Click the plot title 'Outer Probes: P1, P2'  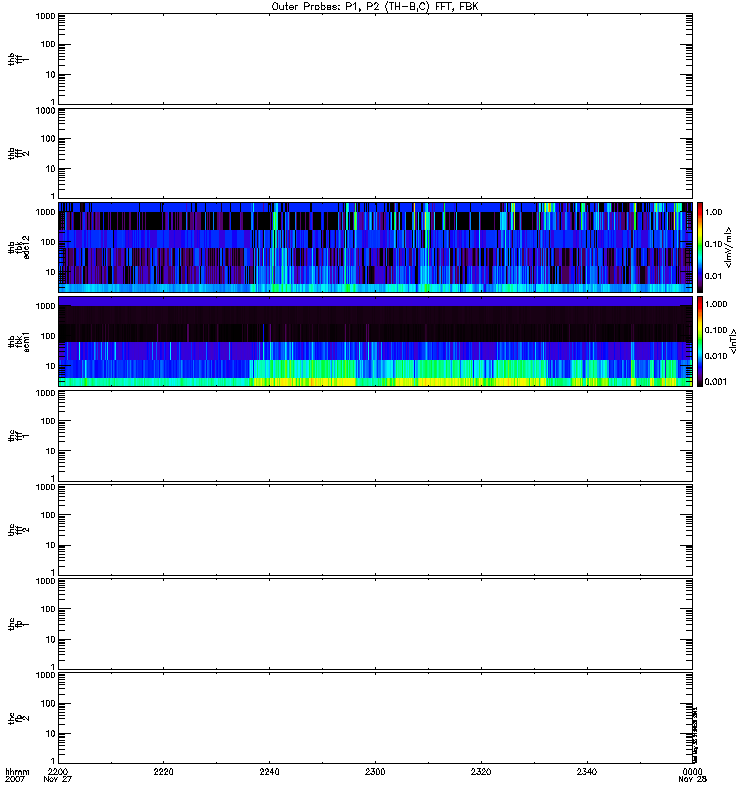[375, 6]
